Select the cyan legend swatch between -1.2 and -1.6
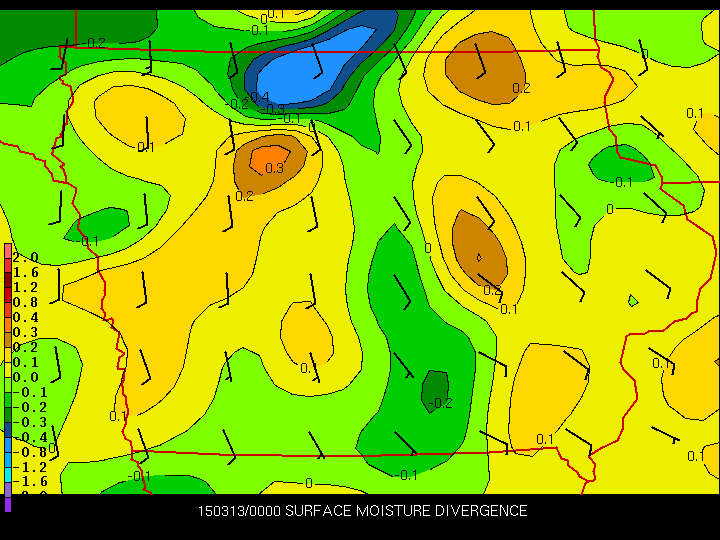720x540 pixels. 8,475
